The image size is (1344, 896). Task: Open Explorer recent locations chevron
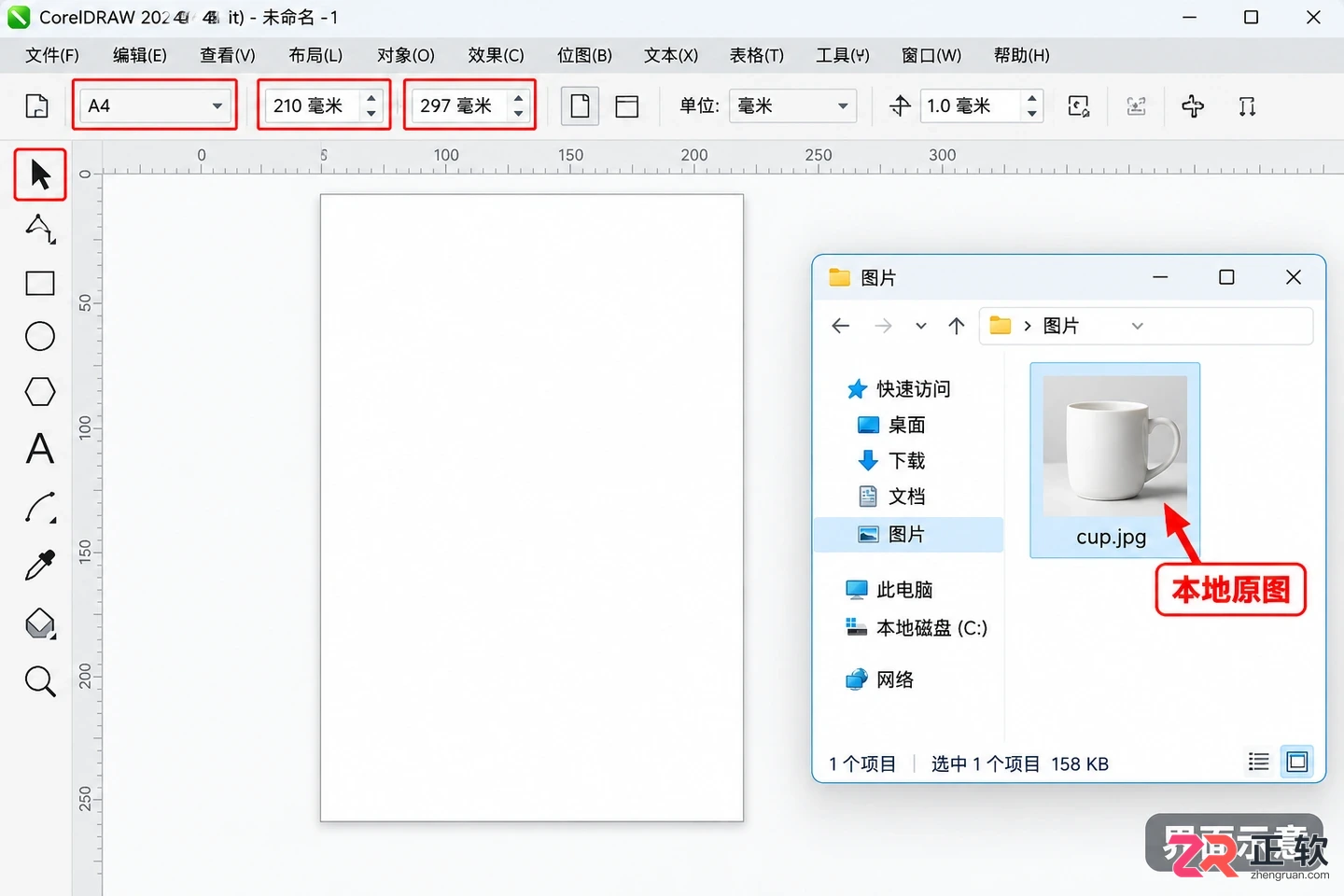click(921, 326)
